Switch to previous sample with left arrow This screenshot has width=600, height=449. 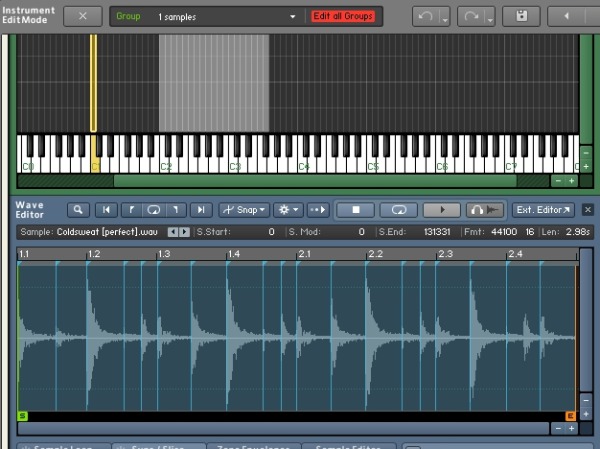(x=173, y=232)
